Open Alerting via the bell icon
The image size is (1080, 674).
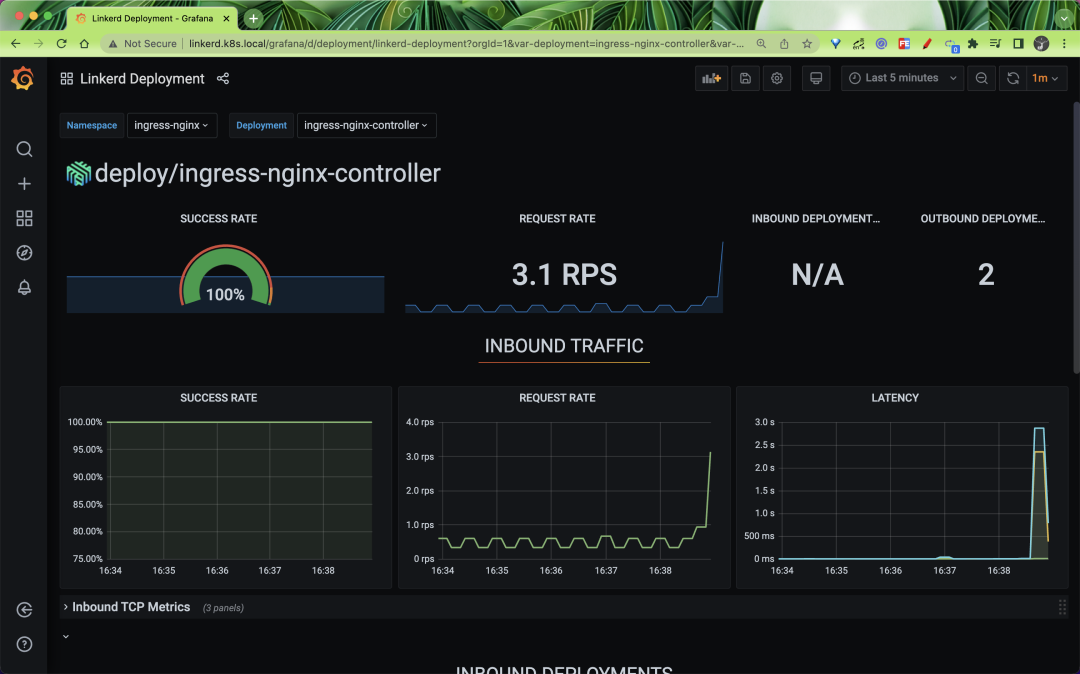pyautogui.click(x=23, y=287)
